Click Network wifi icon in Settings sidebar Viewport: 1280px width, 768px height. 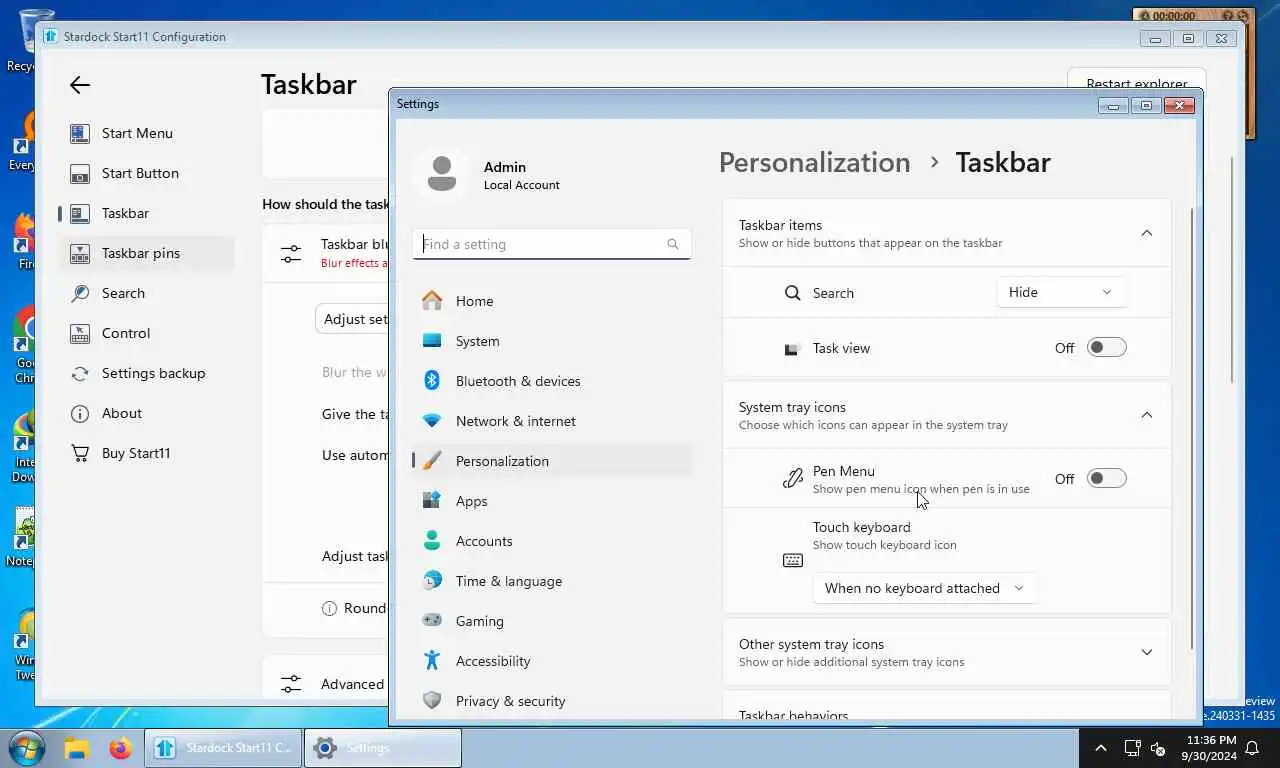coord(432,421)
